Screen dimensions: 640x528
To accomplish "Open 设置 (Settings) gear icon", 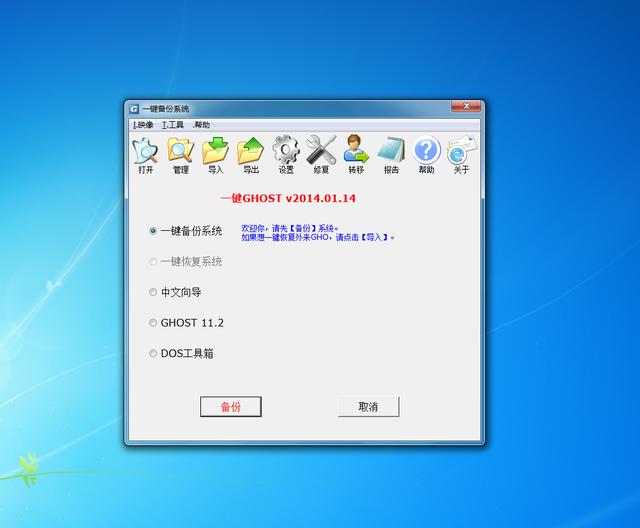I will point(286,152).
